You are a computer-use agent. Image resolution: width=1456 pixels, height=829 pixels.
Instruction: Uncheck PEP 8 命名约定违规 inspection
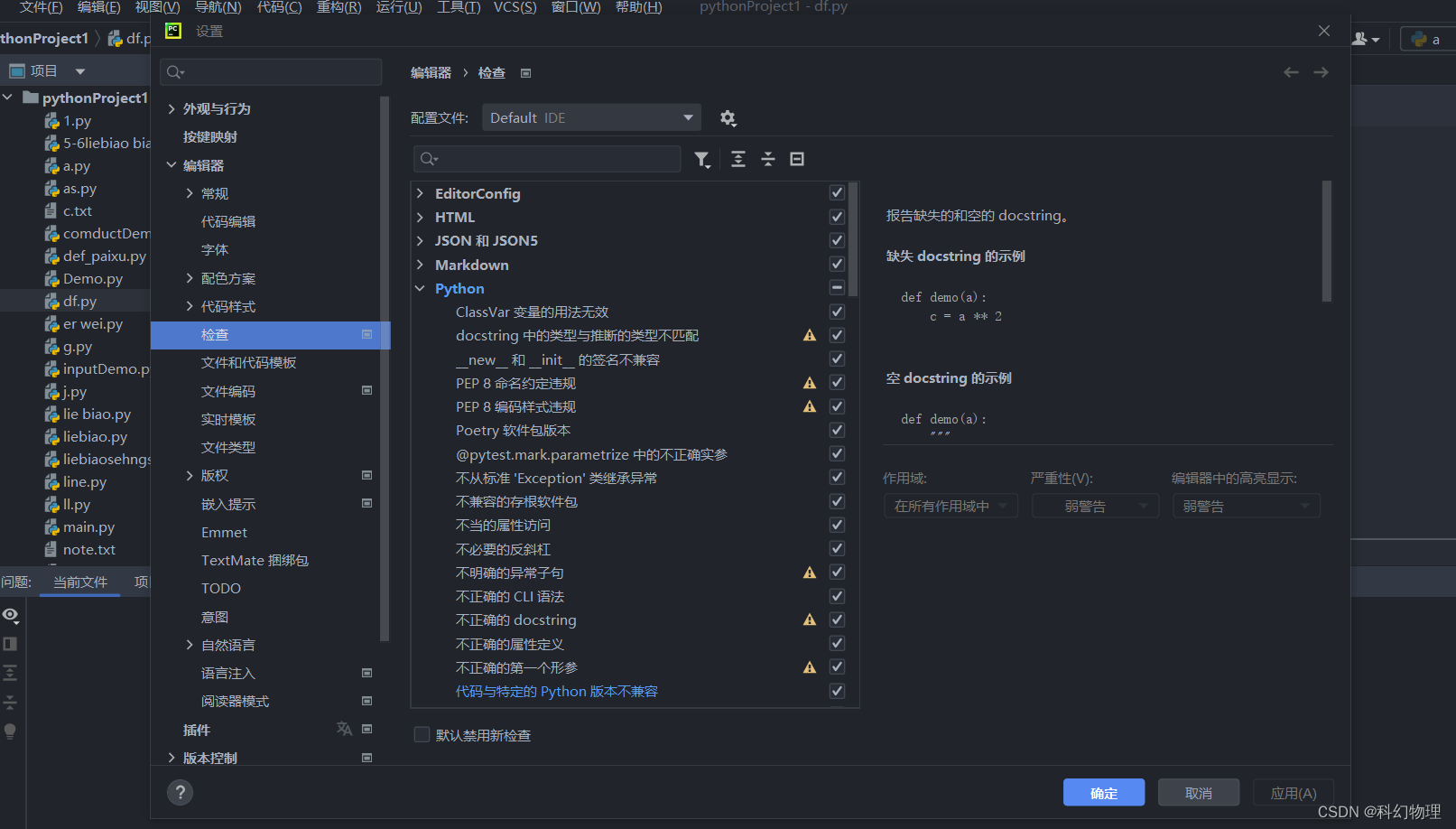(837, 382)
